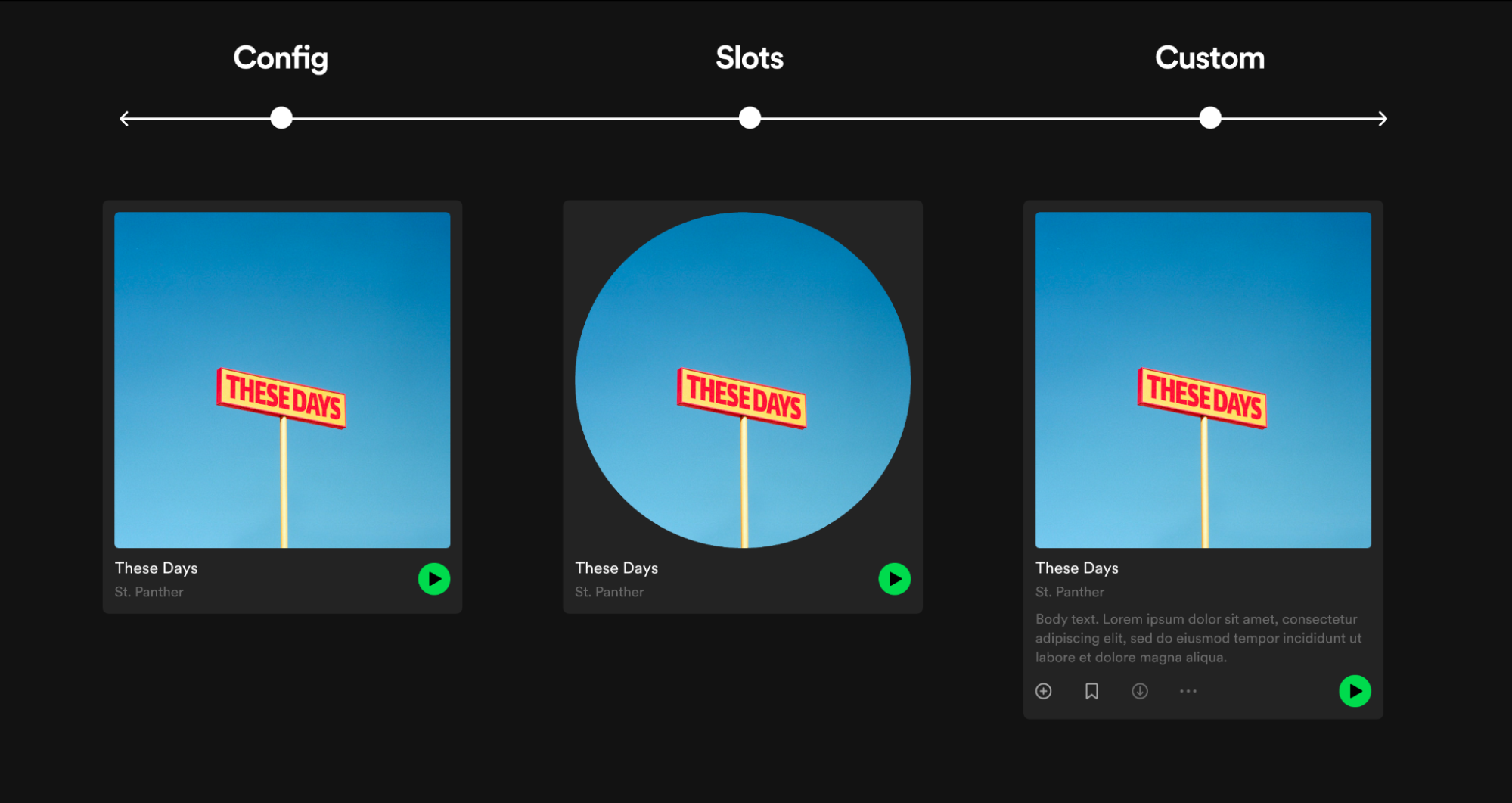Click the right arrowhead of the spectrum line
Screen dimensions: 1512x803
click(x=1382, y=119)
